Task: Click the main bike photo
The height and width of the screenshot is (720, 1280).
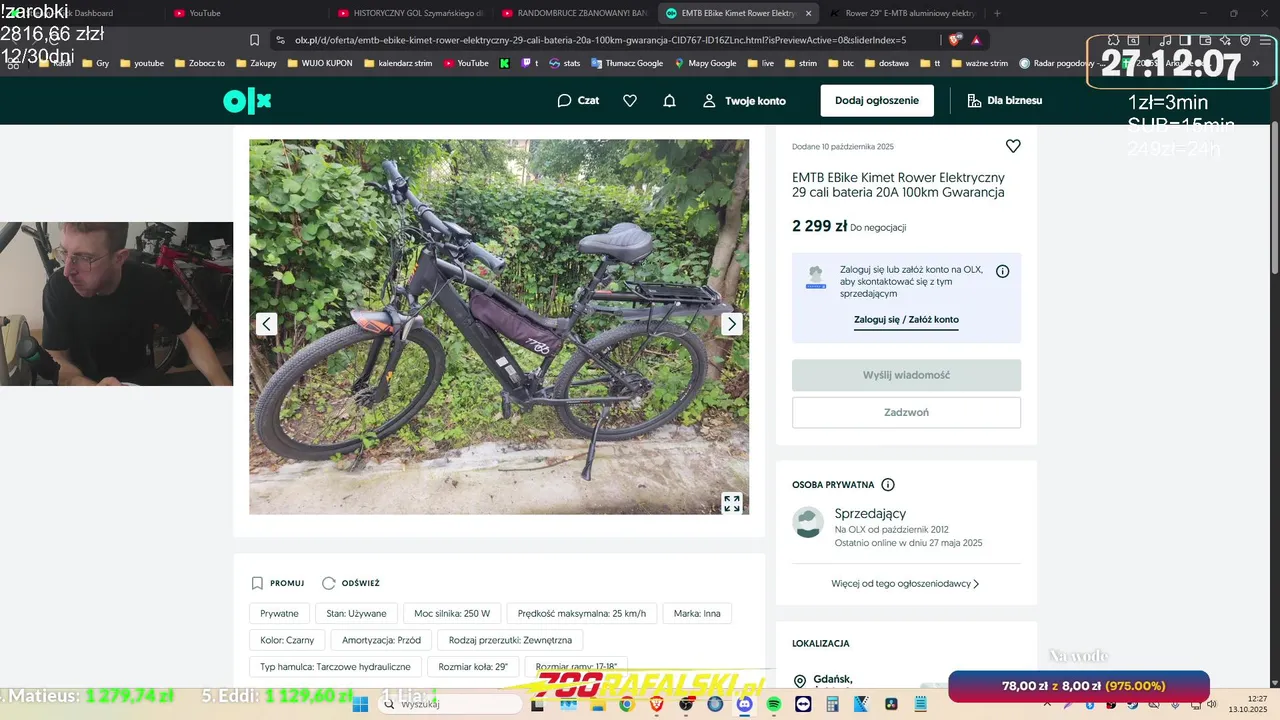Action: click(x=499, y=327)
